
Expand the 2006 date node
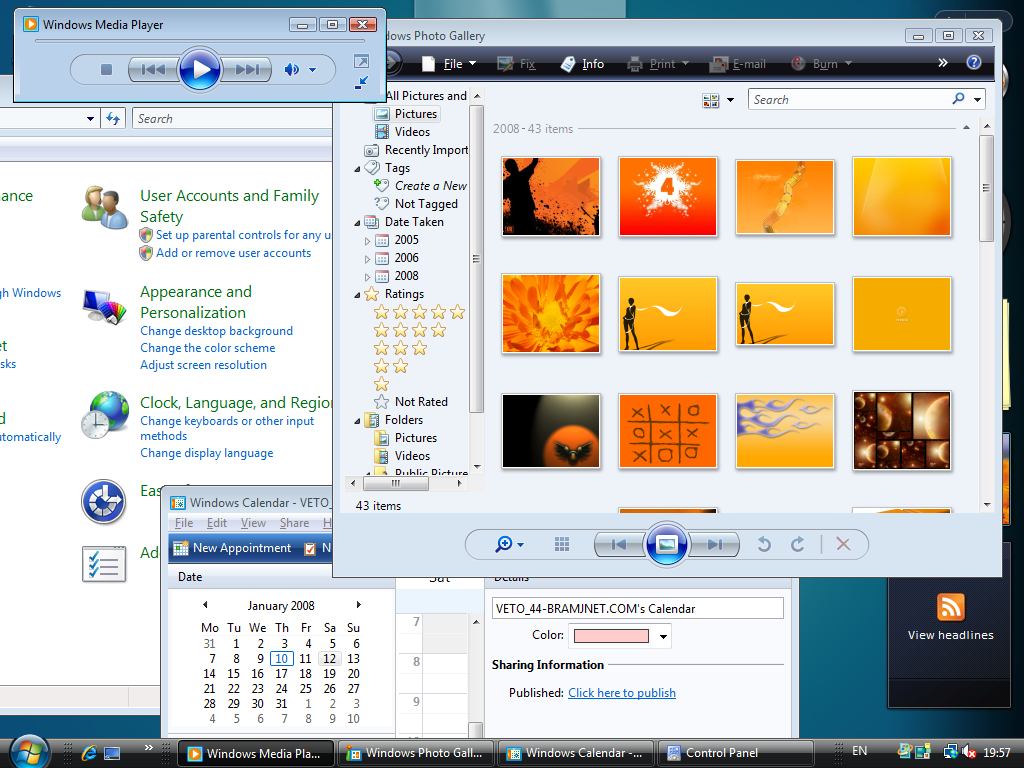[367, 259]
